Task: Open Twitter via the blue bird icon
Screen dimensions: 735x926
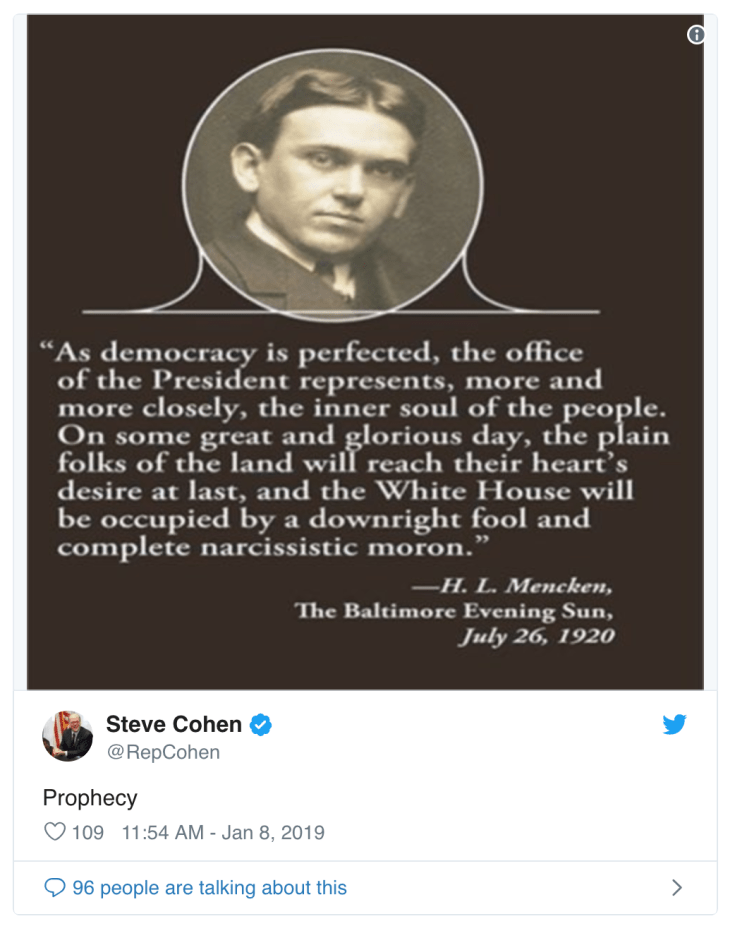Action: [675, 725]
